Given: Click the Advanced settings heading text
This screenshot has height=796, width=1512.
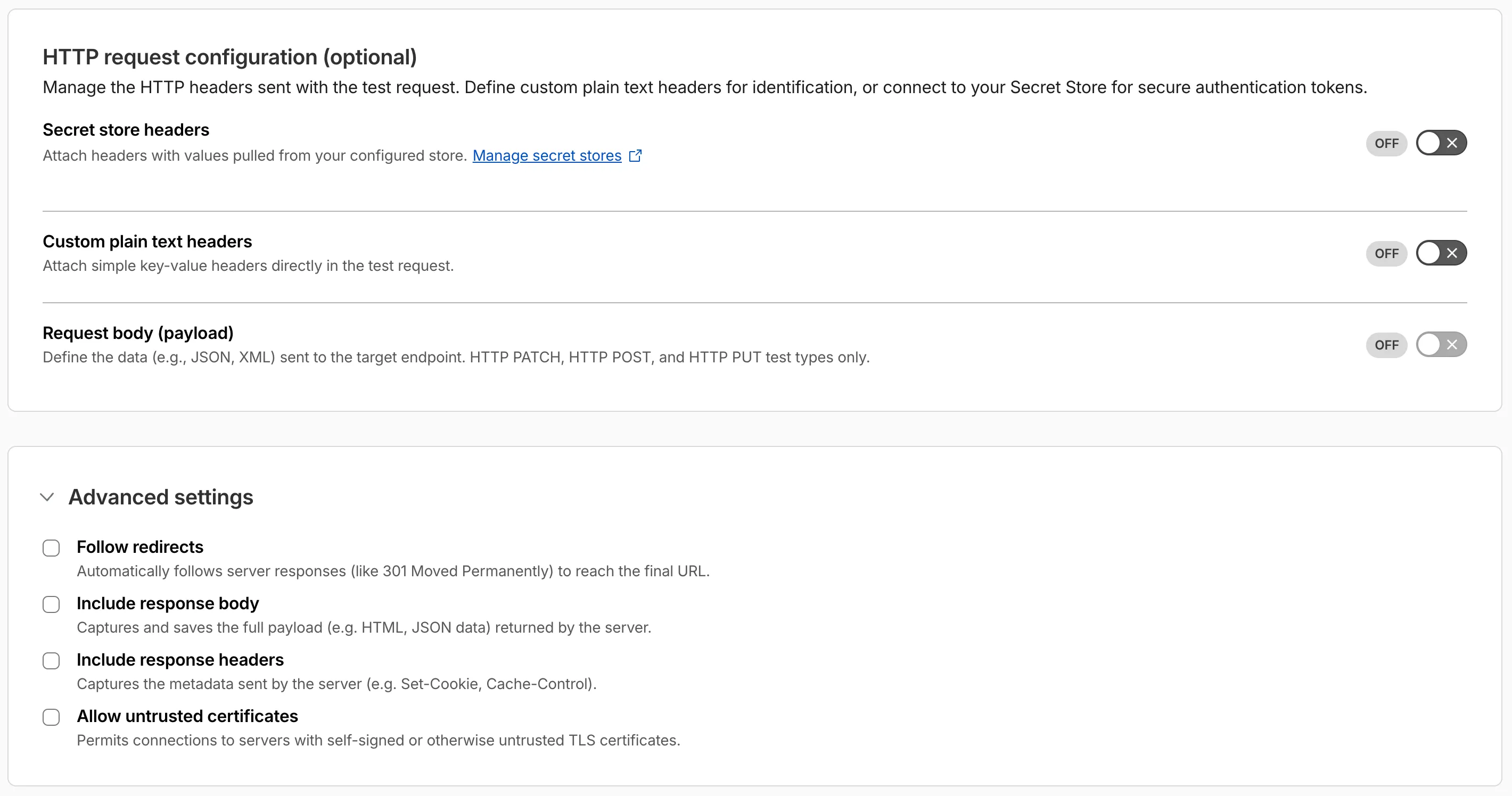Looking at the screenshot, I should 161,497.
